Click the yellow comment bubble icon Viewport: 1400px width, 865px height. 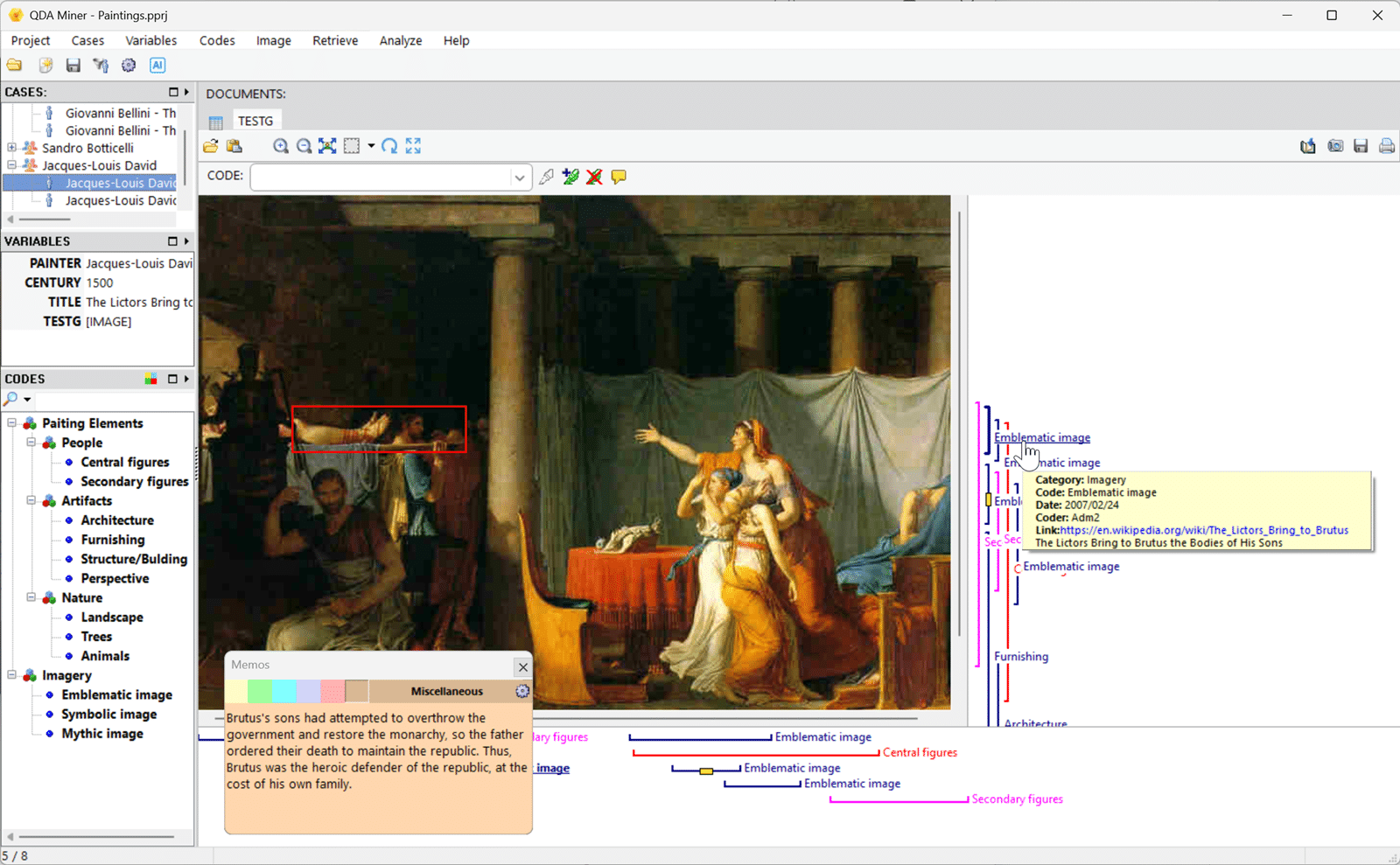tap(619, 177)
